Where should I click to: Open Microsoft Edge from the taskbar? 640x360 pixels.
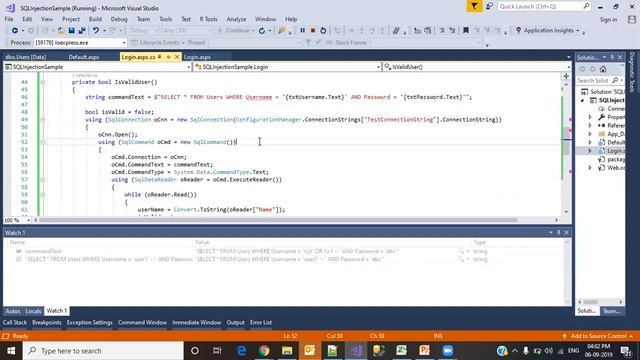pyautogui.click(x=241, y=351)
